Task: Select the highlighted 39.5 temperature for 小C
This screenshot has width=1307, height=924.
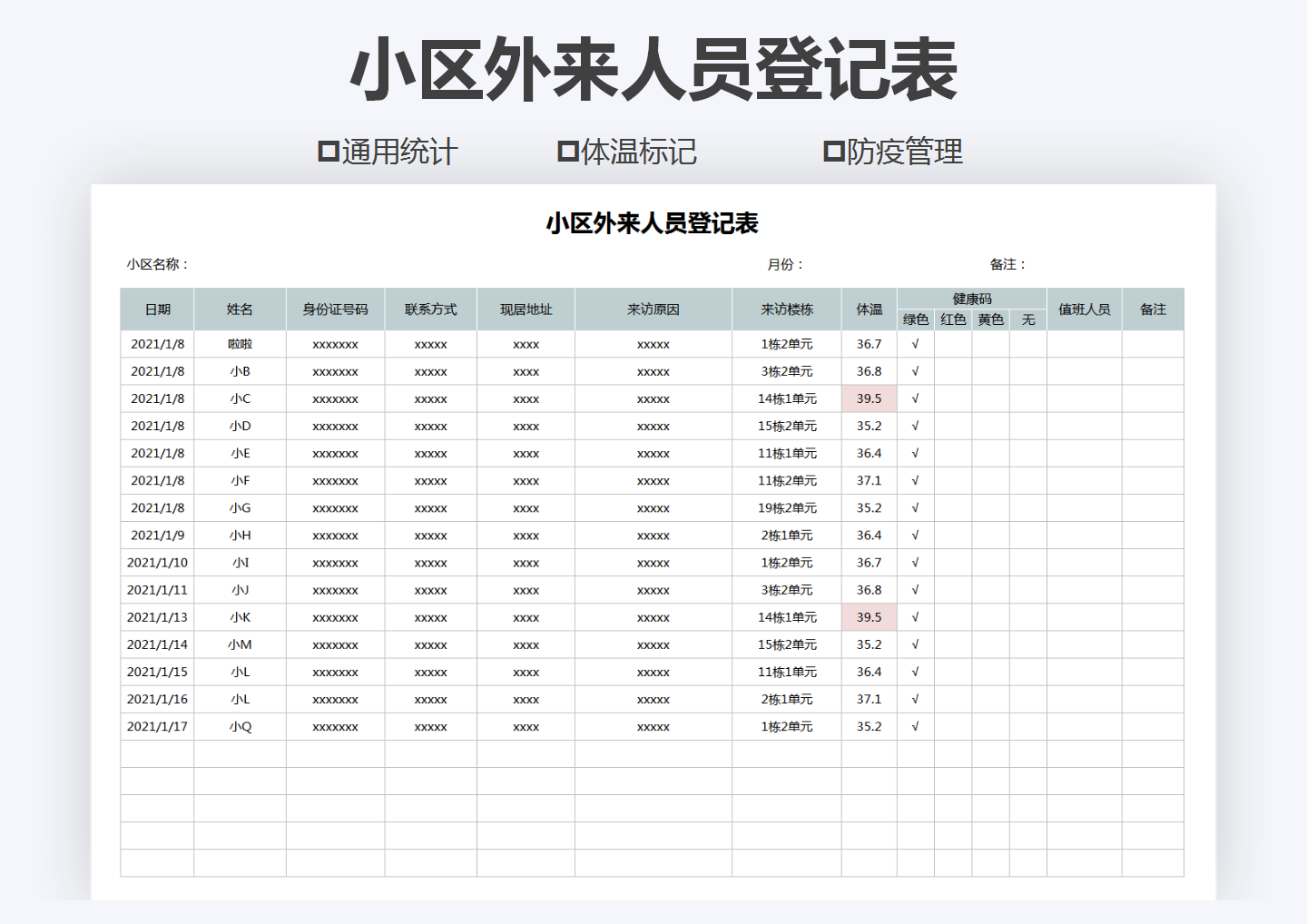Action: coord(870,398)
